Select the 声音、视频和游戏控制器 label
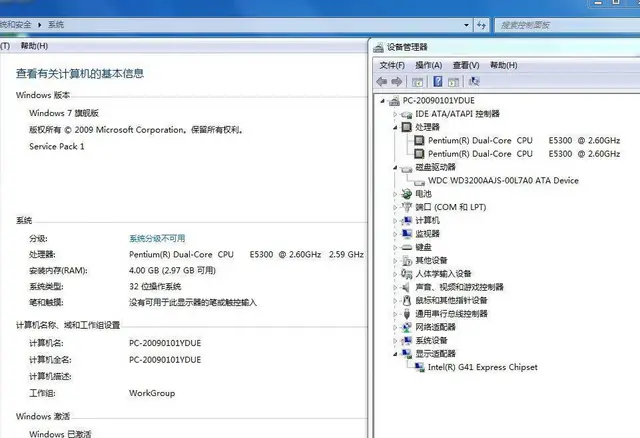 point(460,287)
